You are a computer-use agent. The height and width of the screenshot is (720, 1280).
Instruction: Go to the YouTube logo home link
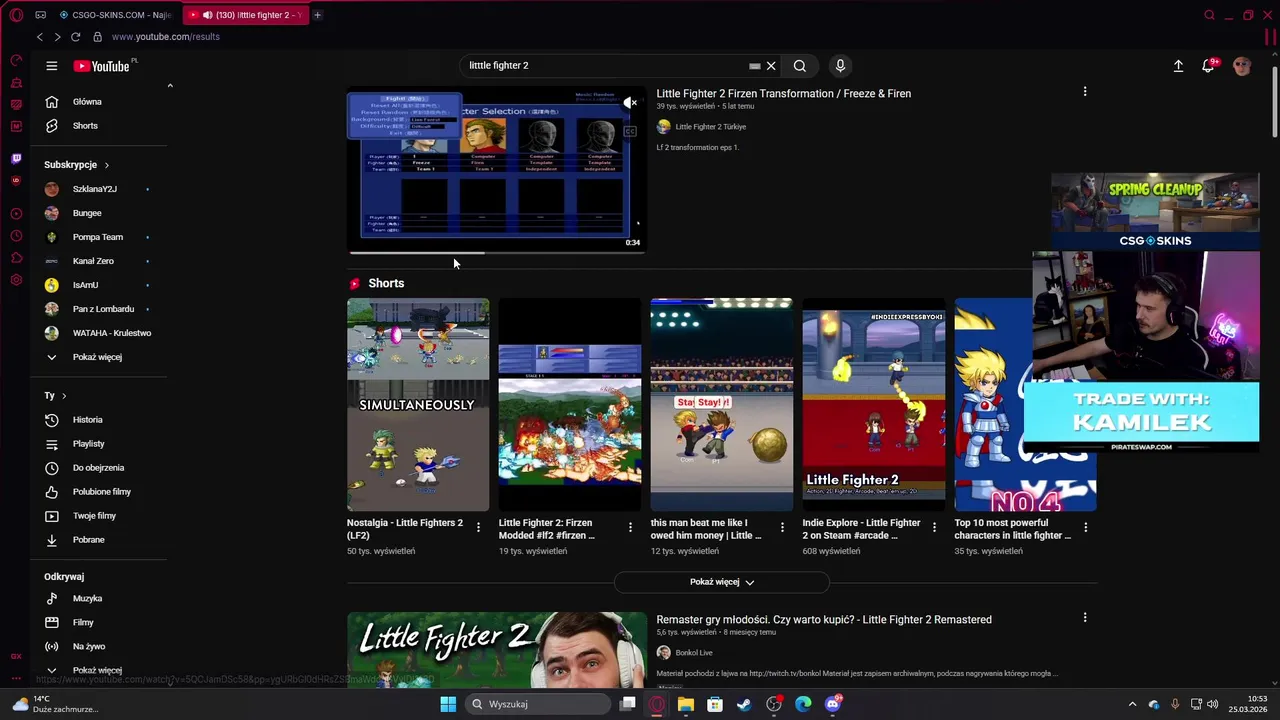(104, 66)
